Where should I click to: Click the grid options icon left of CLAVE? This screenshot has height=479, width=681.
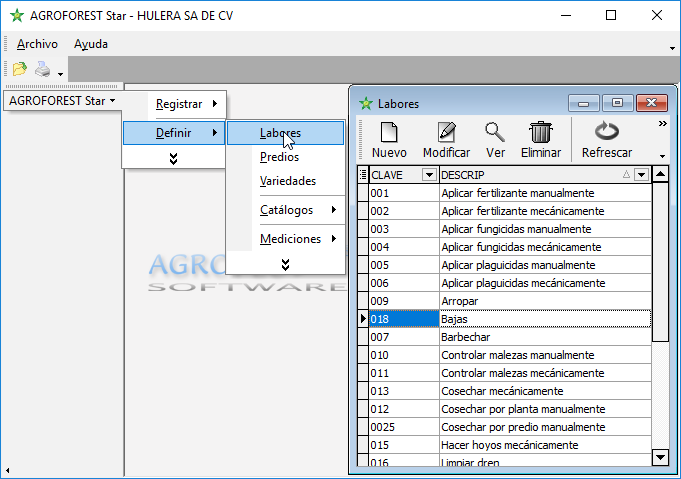point(363,175)
